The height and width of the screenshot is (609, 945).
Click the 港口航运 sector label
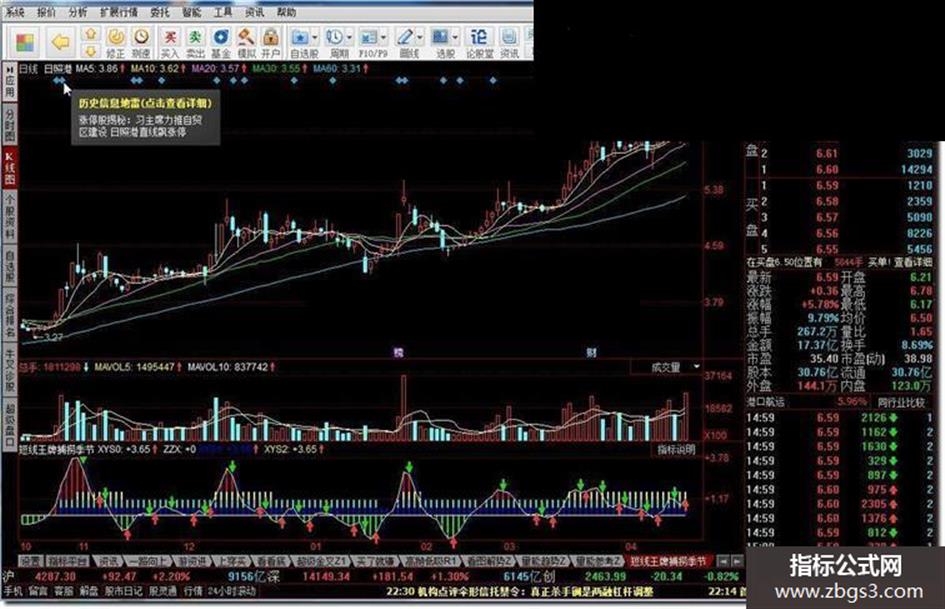pos(766,402)
